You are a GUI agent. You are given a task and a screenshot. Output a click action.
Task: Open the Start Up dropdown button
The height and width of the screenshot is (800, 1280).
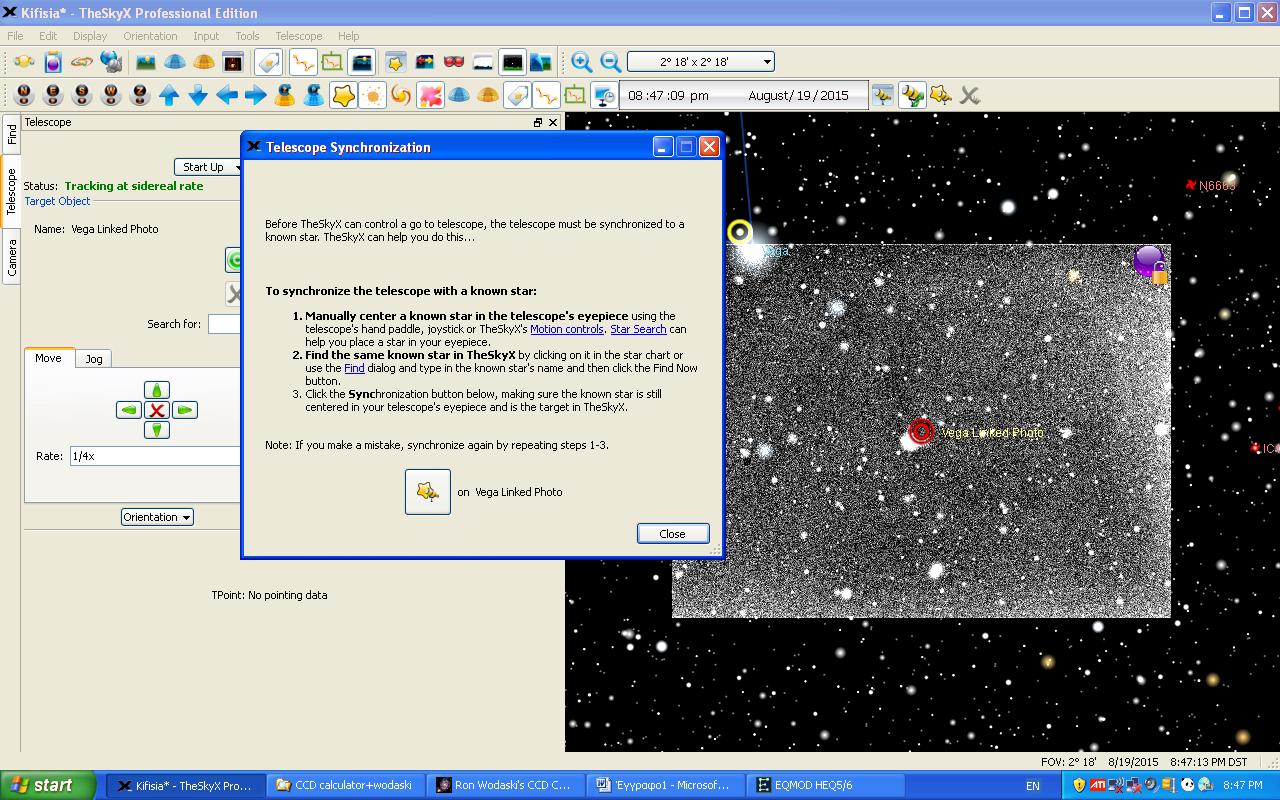tap(208, 167)
